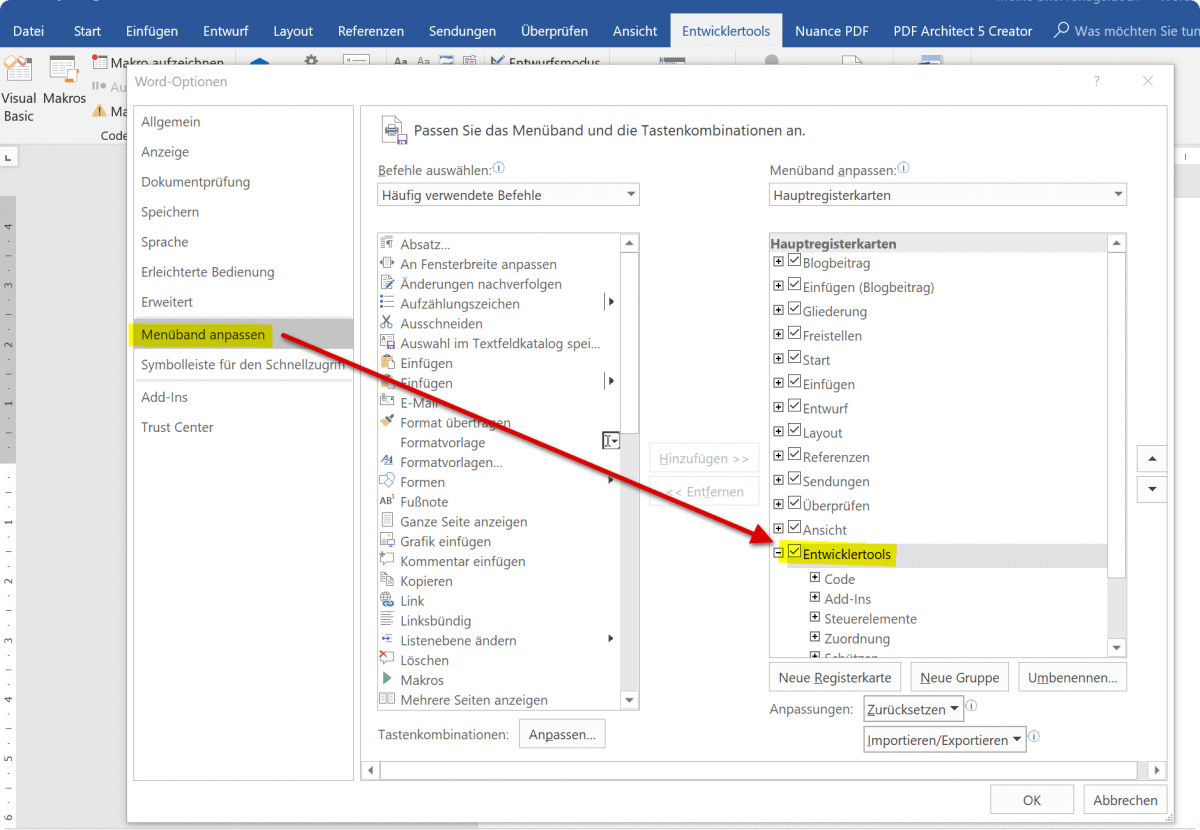
Task: Switch to the Sendungen ribbon tab
Action: coord(462,30)
